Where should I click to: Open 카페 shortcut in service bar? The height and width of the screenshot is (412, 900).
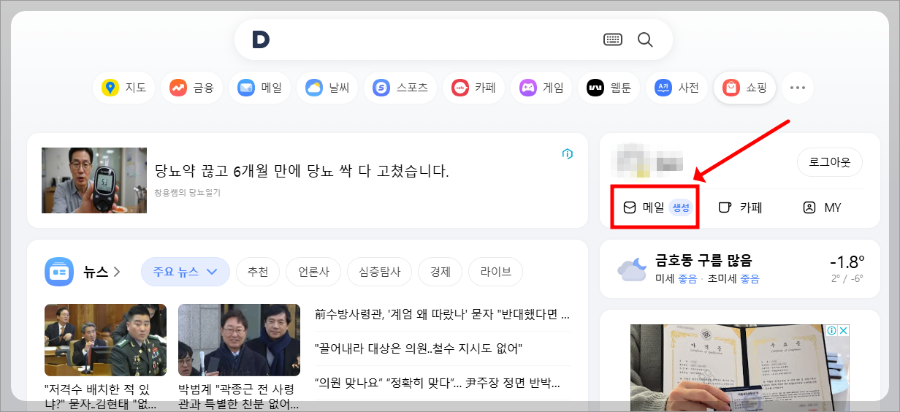point(474,88)
